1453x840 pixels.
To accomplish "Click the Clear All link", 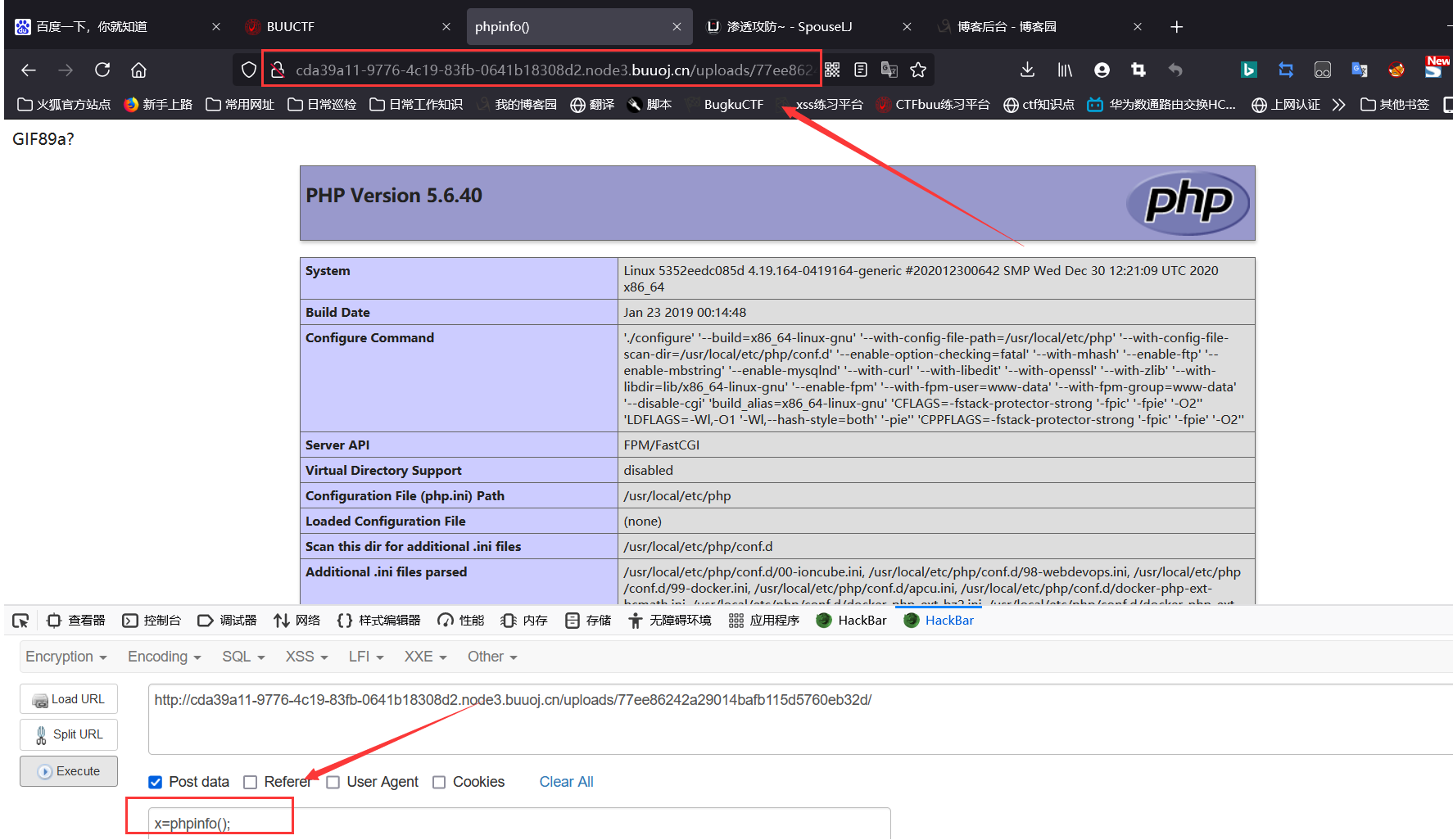I will click(x=566, y=782).
